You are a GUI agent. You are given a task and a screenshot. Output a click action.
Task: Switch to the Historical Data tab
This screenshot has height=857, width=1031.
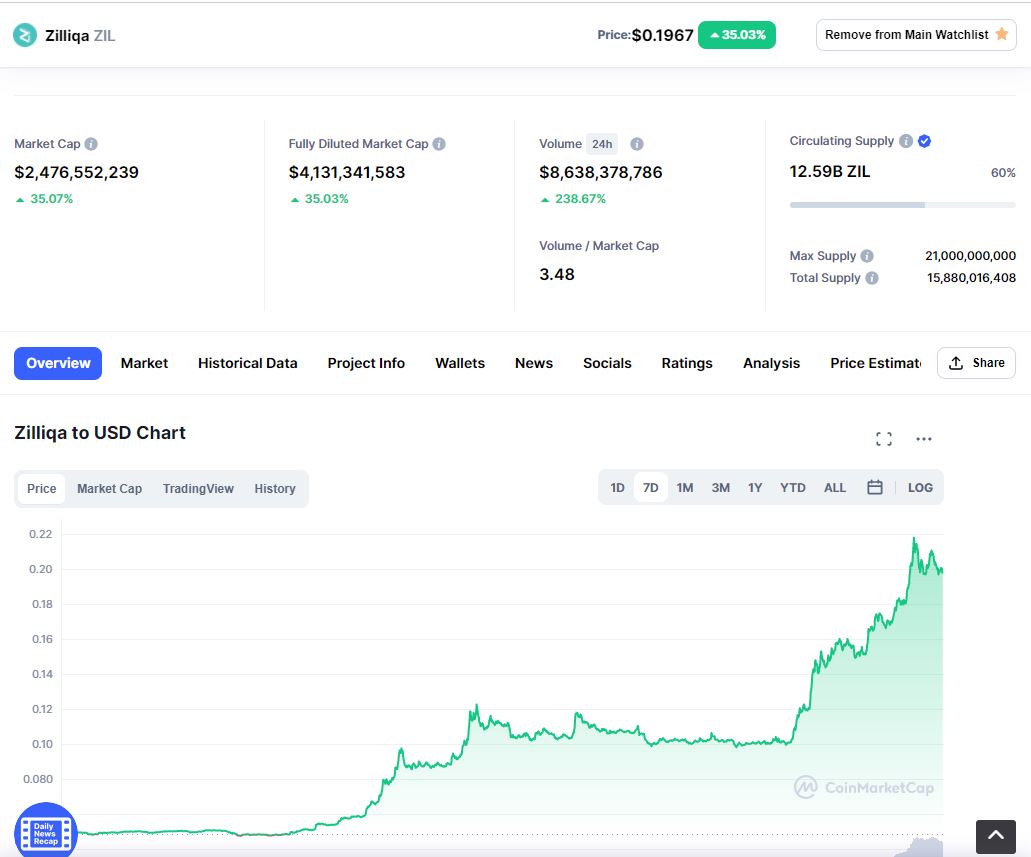tap(247, 363)
